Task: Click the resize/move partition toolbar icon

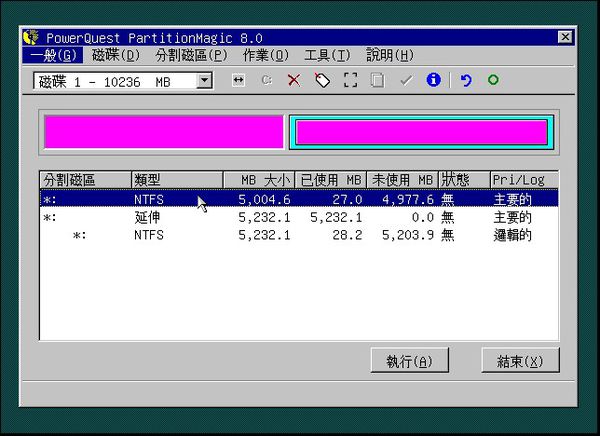Action: coord(238,81)
